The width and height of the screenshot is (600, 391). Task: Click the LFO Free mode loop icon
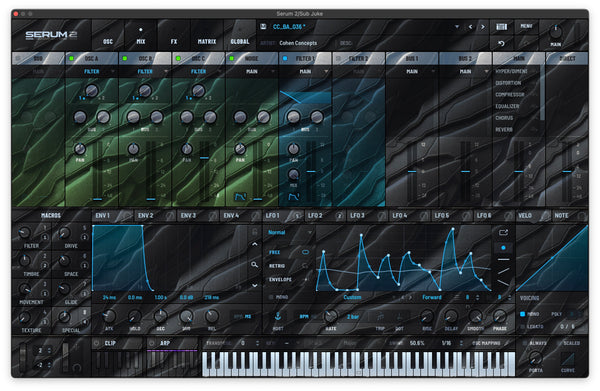305,252
